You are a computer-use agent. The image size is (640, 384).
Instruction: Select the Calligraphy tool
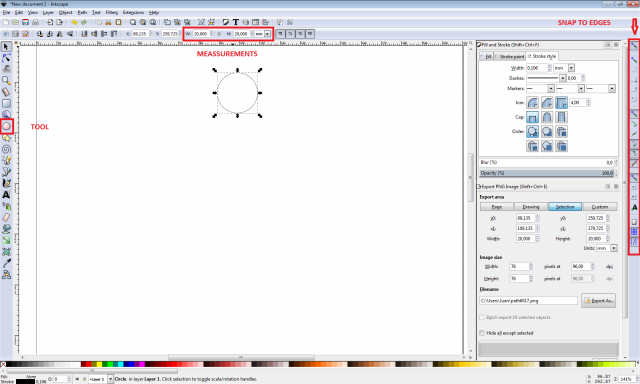[6, 184]
